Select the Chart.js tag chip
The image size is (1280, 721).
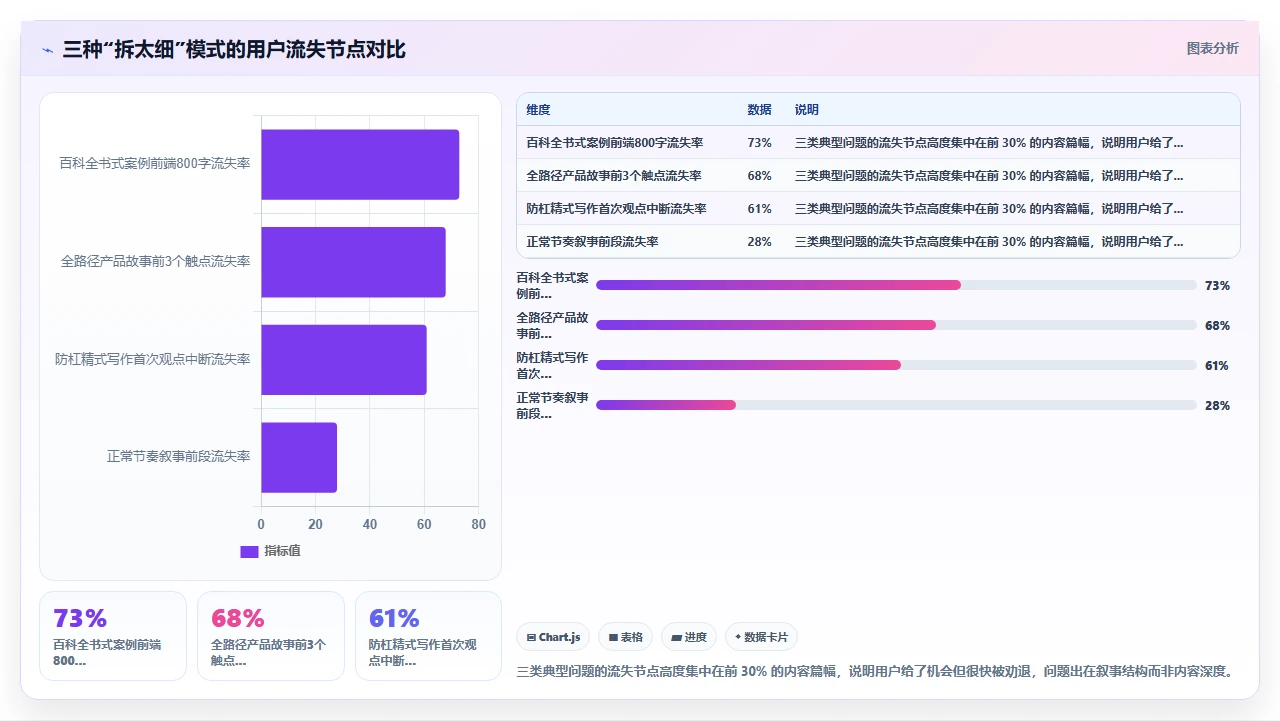[553, 637]
